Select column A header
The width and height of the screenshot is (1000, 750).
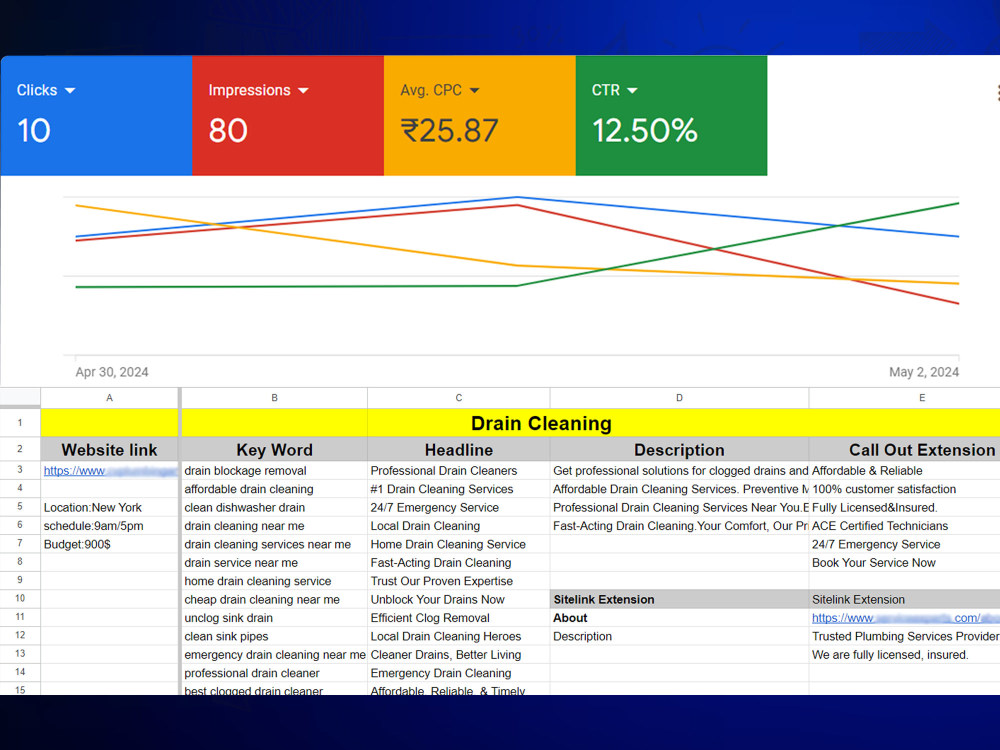[x=110, y=397]
